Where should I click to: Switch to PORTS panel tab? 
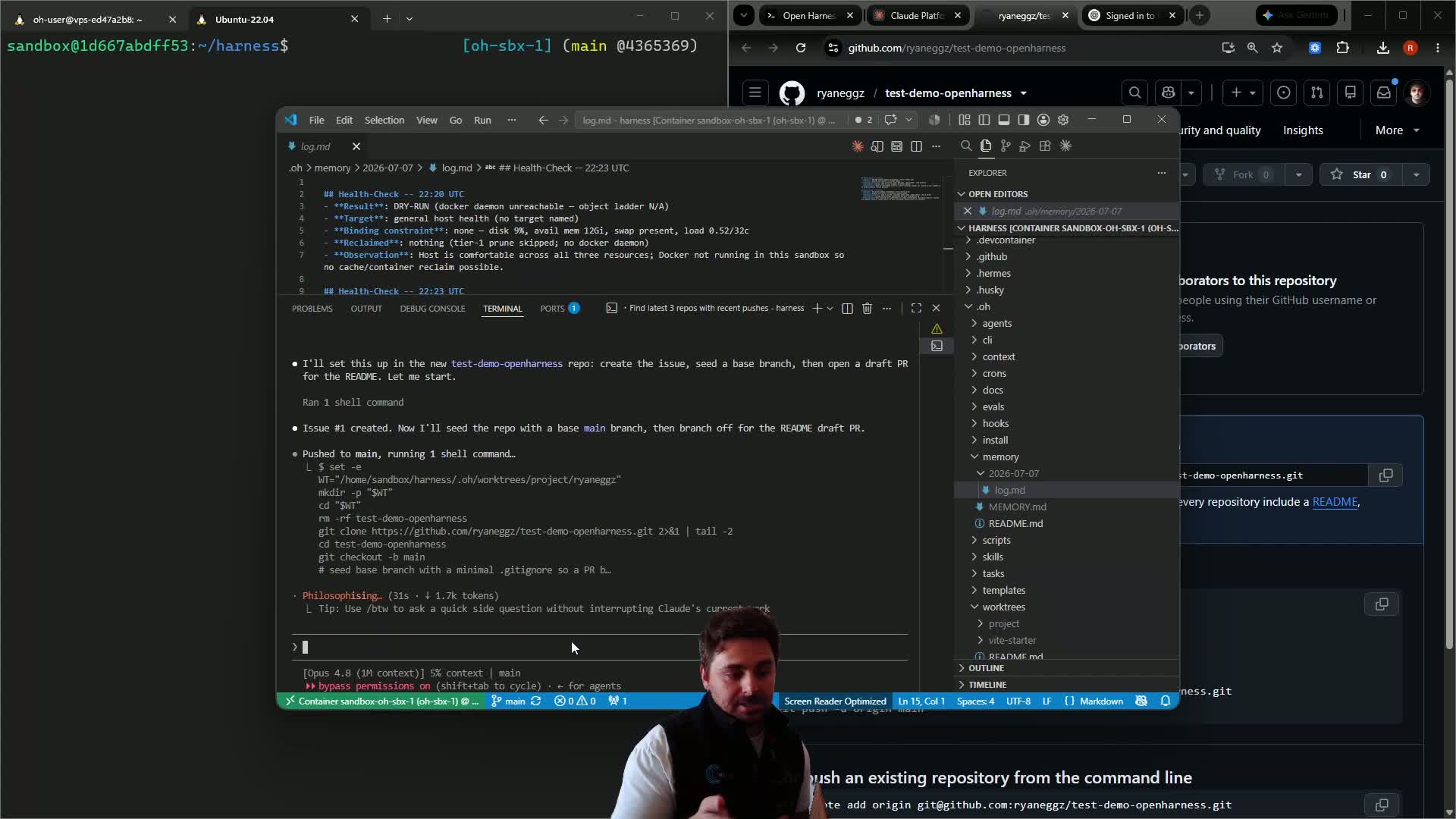(560, 309)
